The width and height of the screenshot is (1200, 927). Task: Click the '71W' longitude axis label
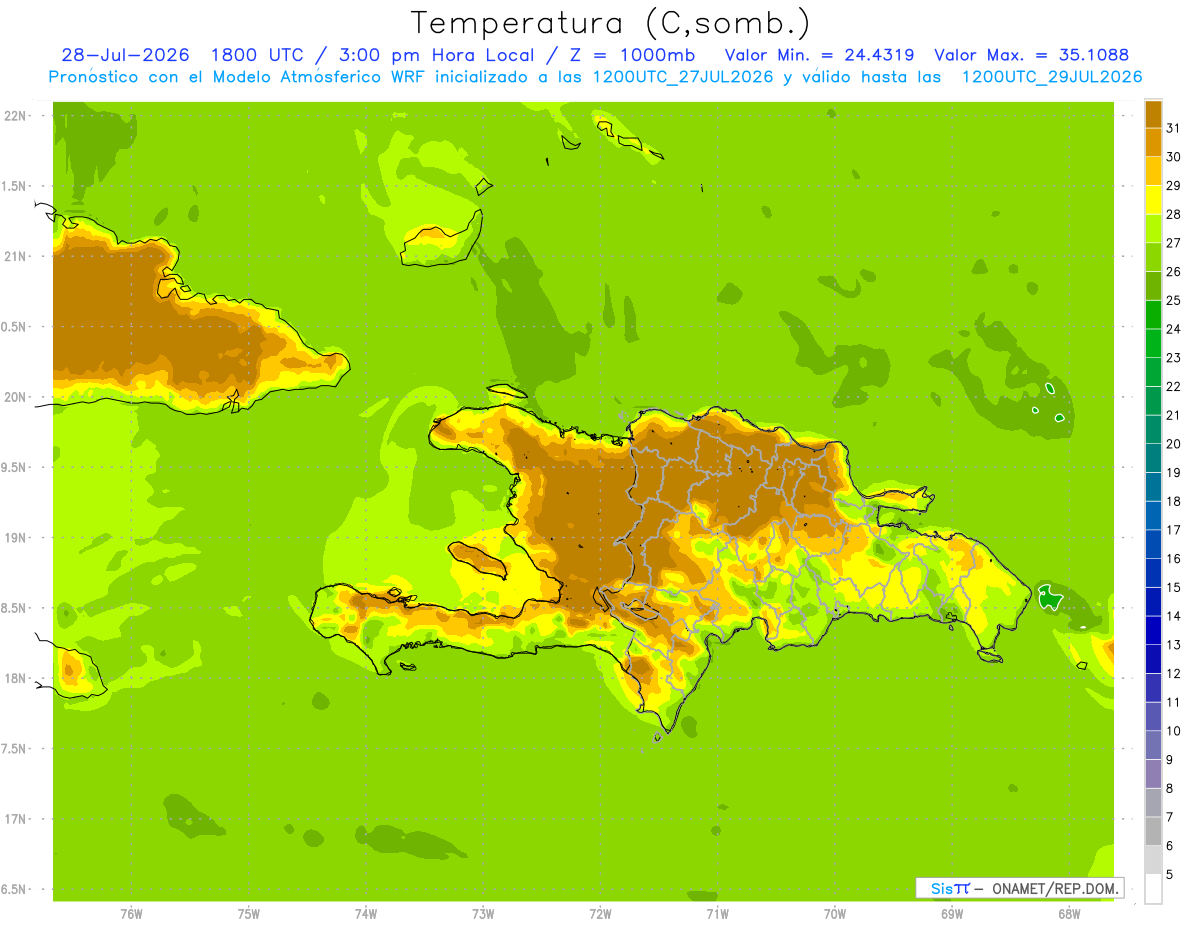pos(717,914)
